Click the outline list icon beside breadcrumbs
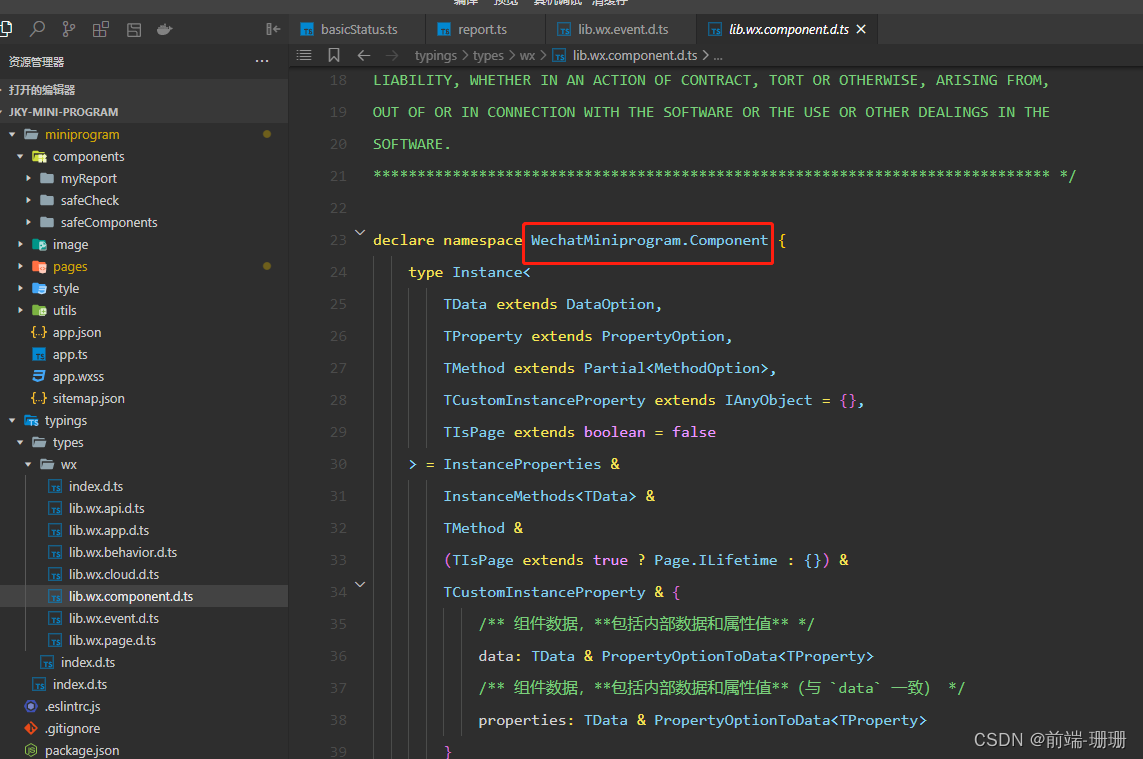This screenshot has width=1143, height=759. point(303,55)
